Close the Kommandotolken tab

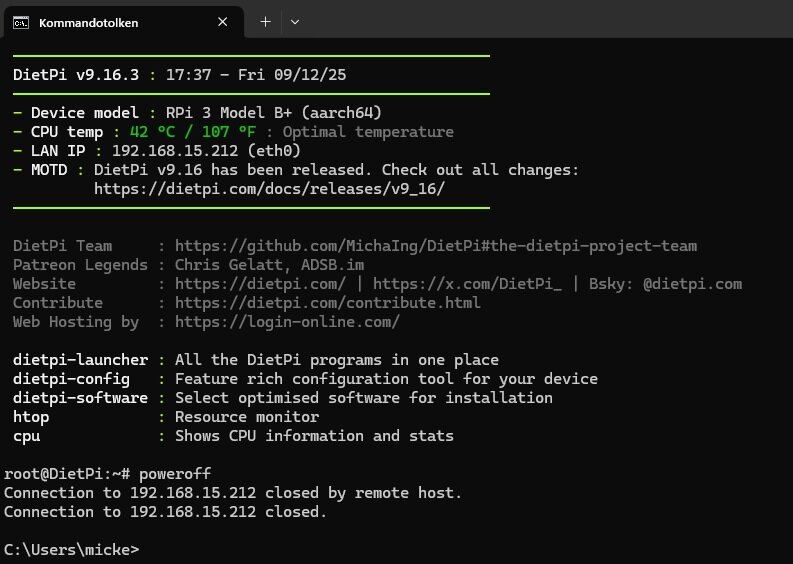pos(224,22)
